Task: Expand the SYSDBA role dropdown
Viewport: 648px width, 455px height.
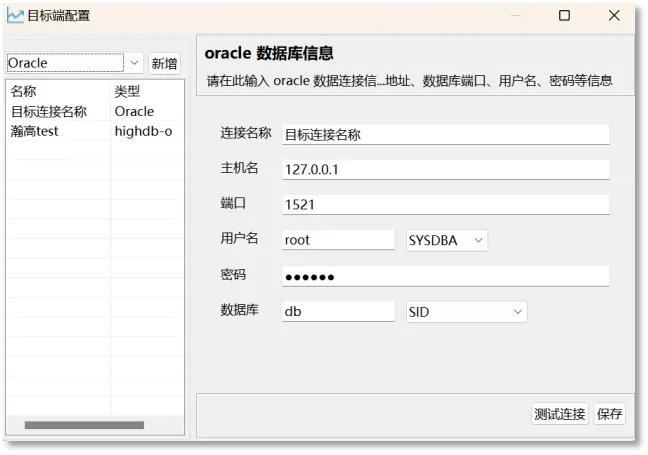Action: [446, 240]
